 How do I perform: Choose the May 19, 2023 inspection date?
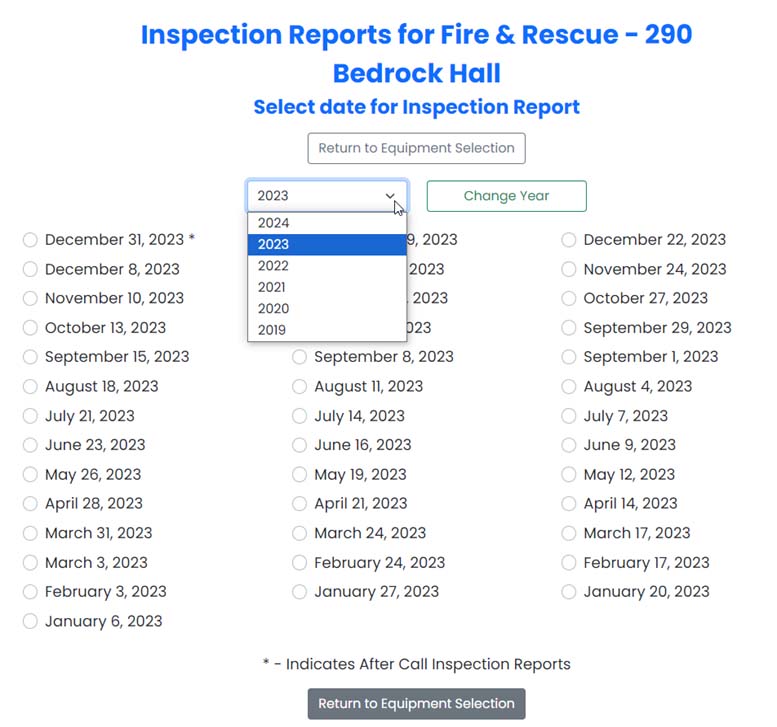(300, 475)
